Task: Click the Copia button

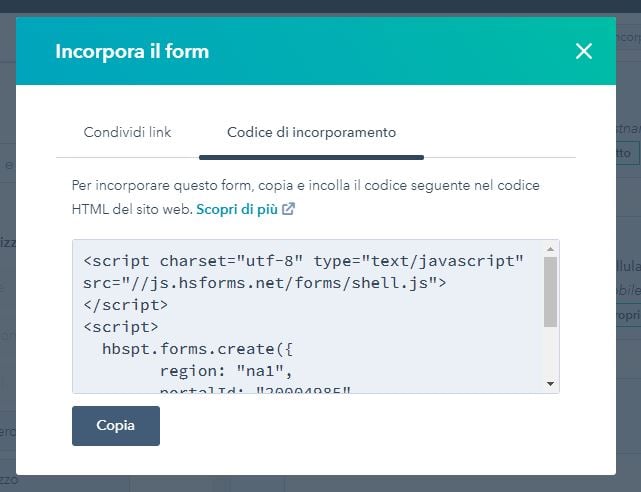Action: 116,426
